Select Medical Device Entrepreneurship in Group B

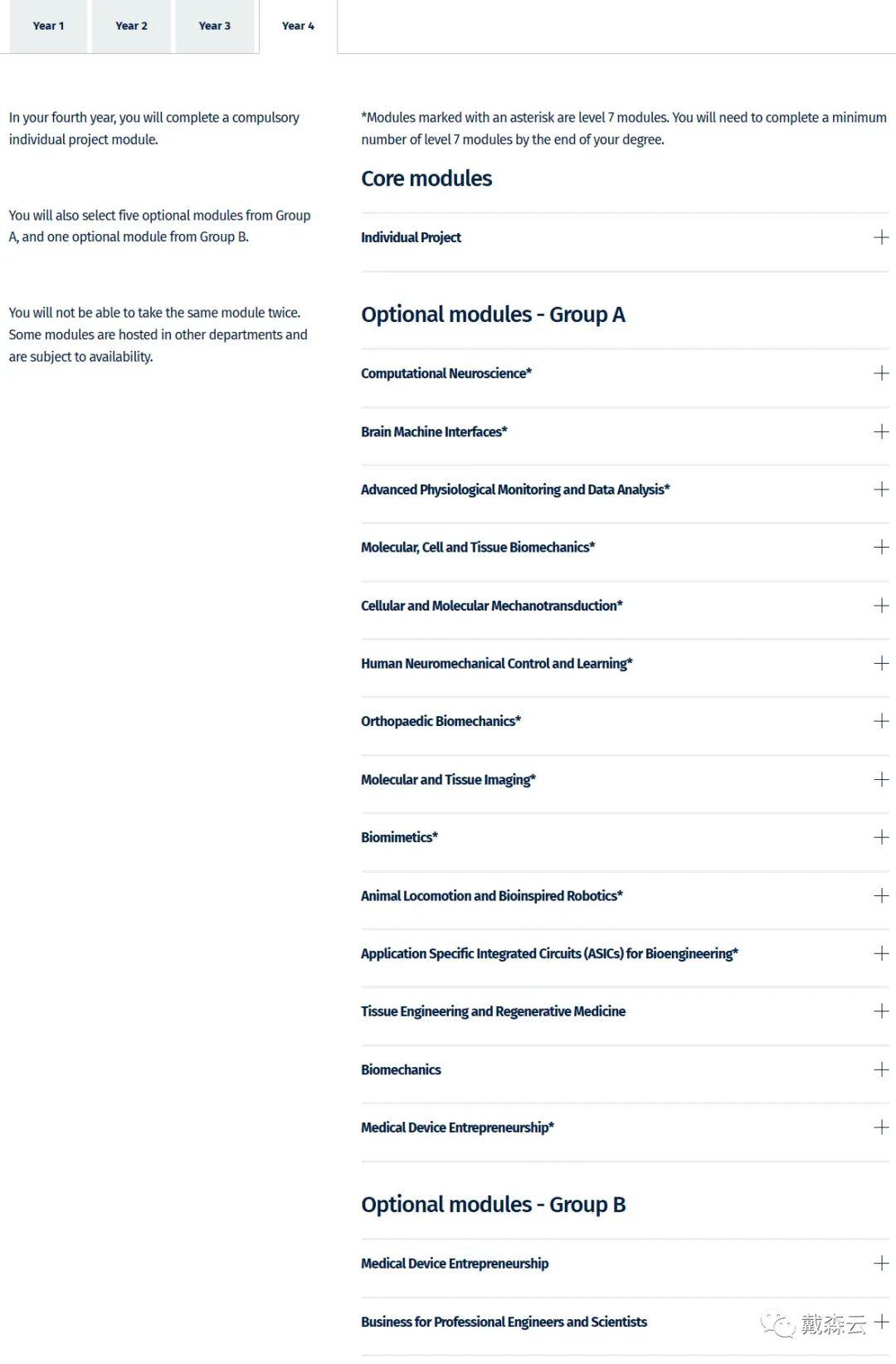[454, 1264]
